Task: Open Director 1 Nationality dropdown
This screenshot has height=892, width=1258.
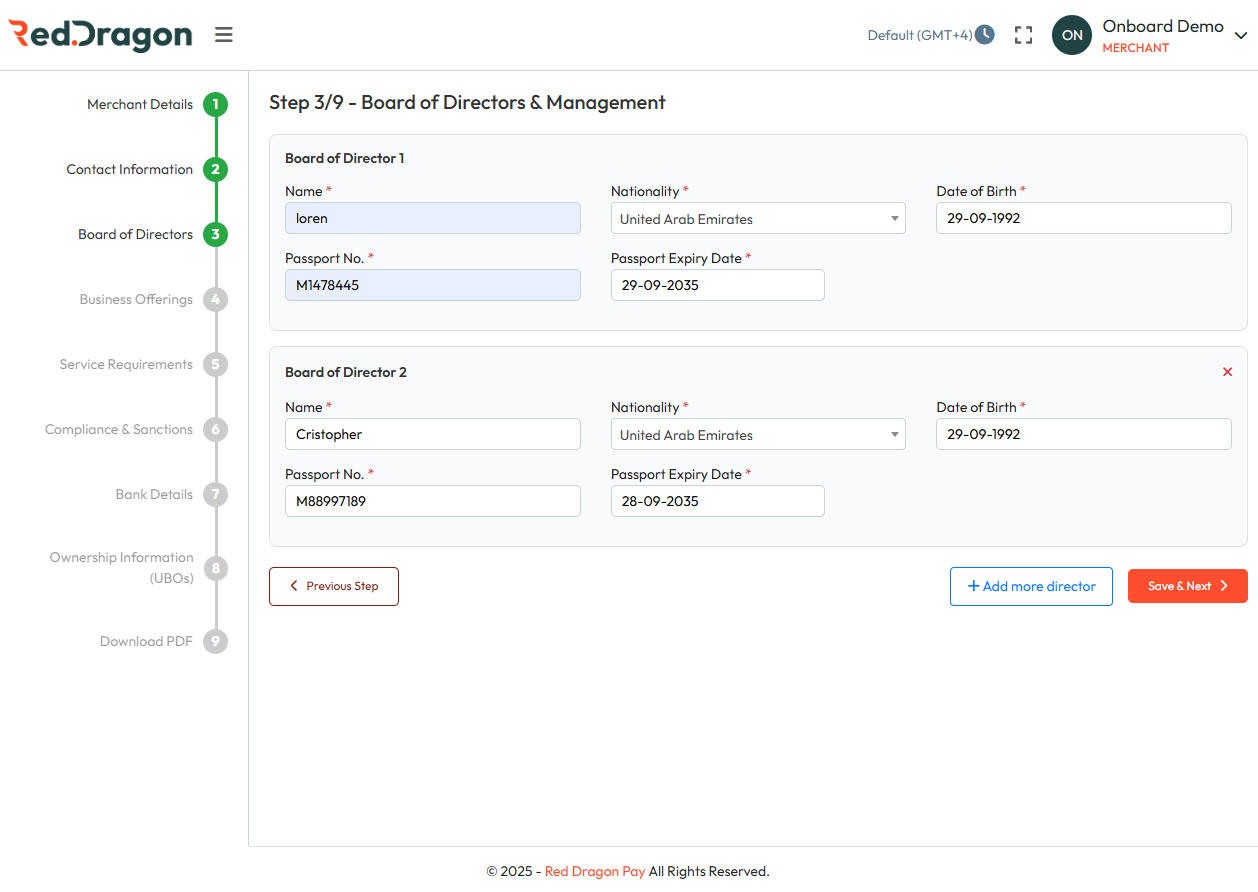Action: 757,219
